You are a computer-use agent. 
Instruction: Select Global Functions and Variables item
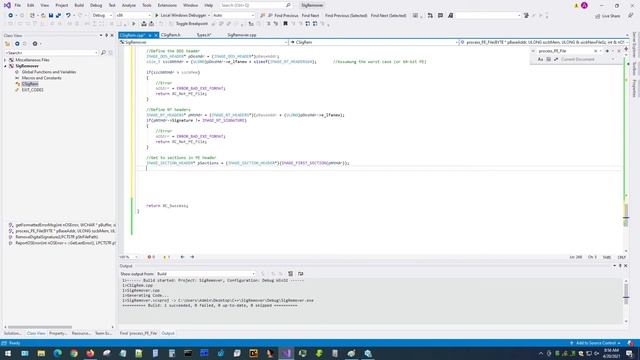click(x=49, y=72)
